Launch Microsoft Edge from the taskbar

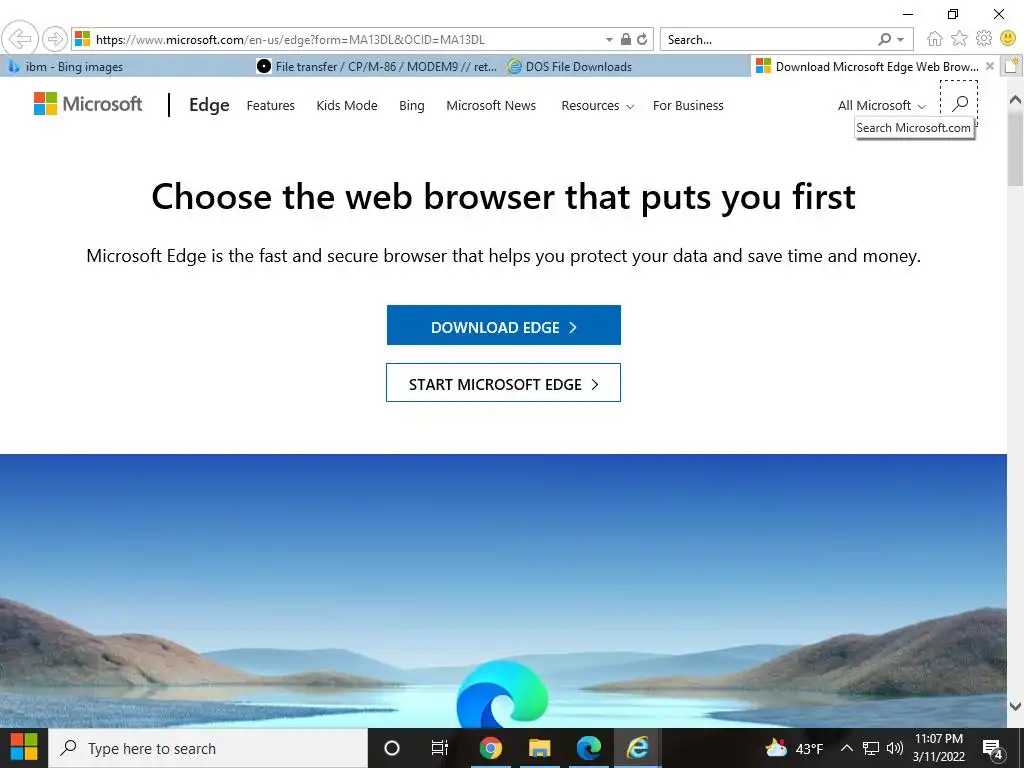click(x=588, y=748)
